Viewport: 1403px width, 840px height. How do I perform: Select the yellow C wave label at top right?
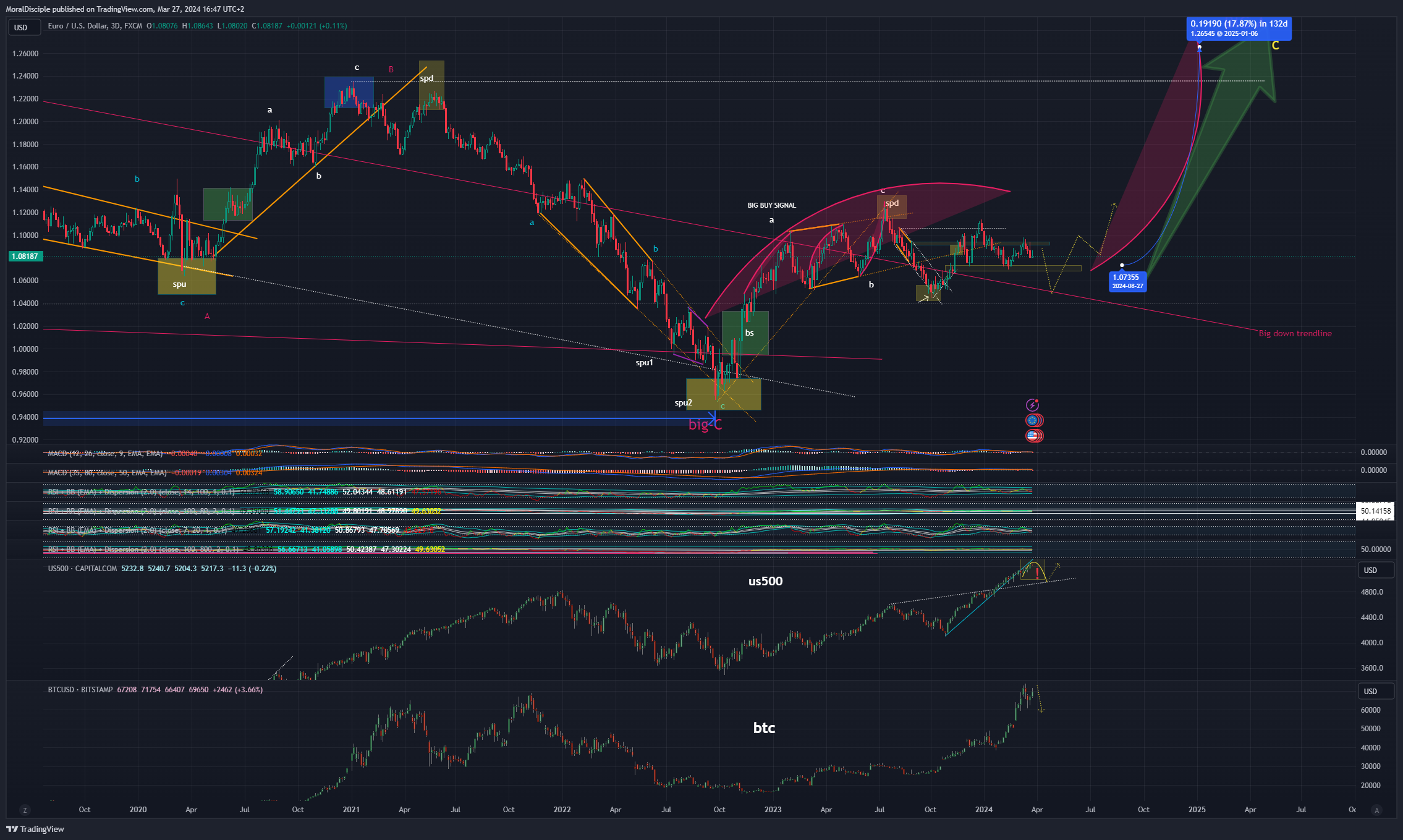coord(1275,46)
